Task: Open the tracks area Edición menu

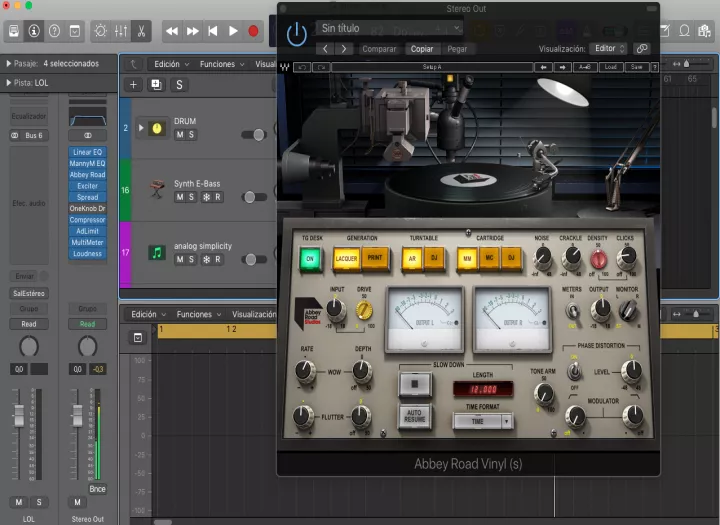Action: (171, 64)
